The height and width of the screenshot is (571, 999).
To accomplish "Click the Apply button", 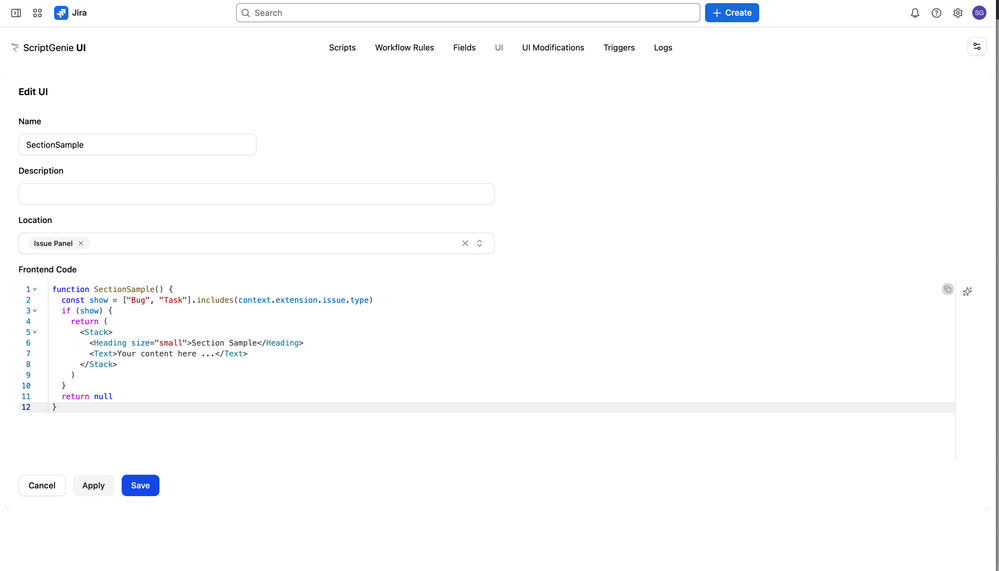I will (94, 486).
